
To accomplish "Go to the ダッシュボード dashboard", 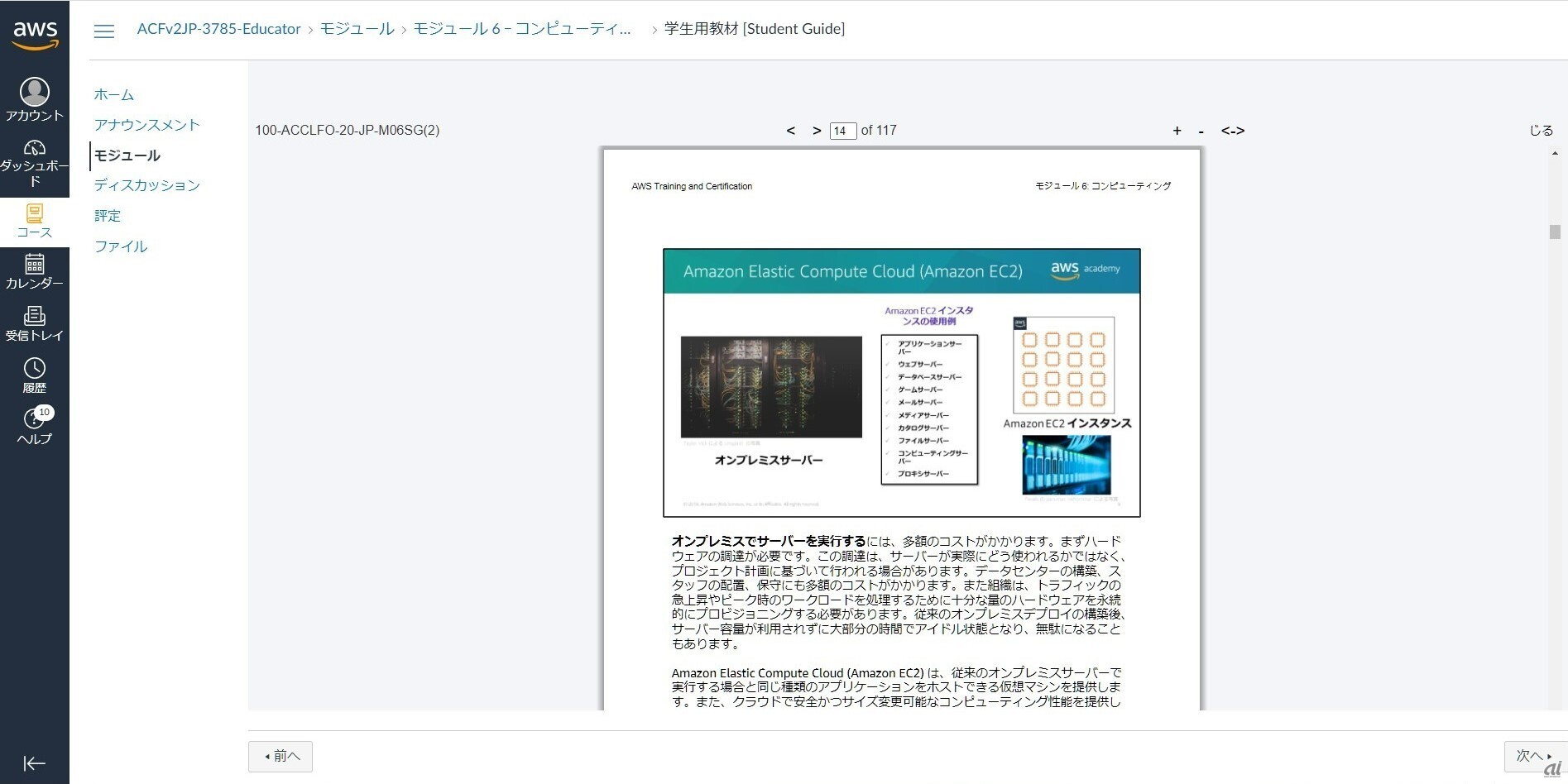I will 35,162.
